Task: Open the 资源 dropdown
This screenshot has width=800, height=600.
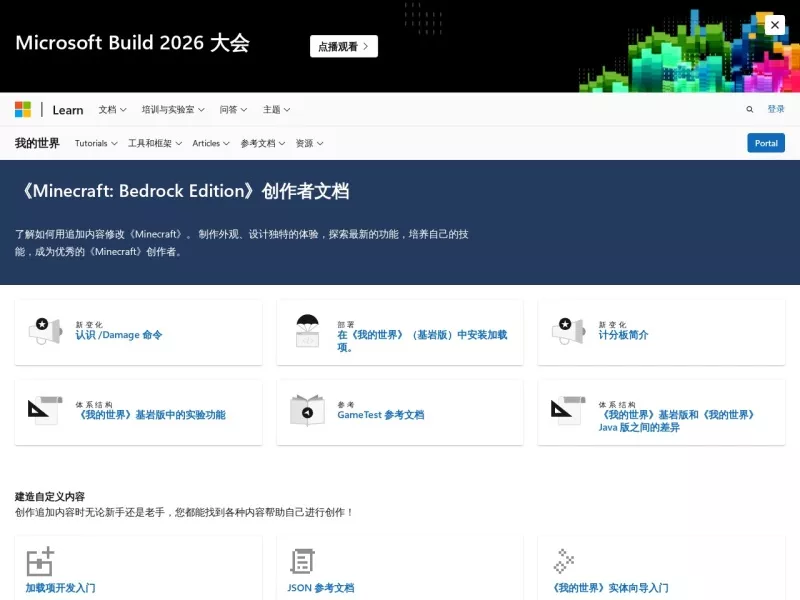Action: pyautogui.click(x=309, y=143)
